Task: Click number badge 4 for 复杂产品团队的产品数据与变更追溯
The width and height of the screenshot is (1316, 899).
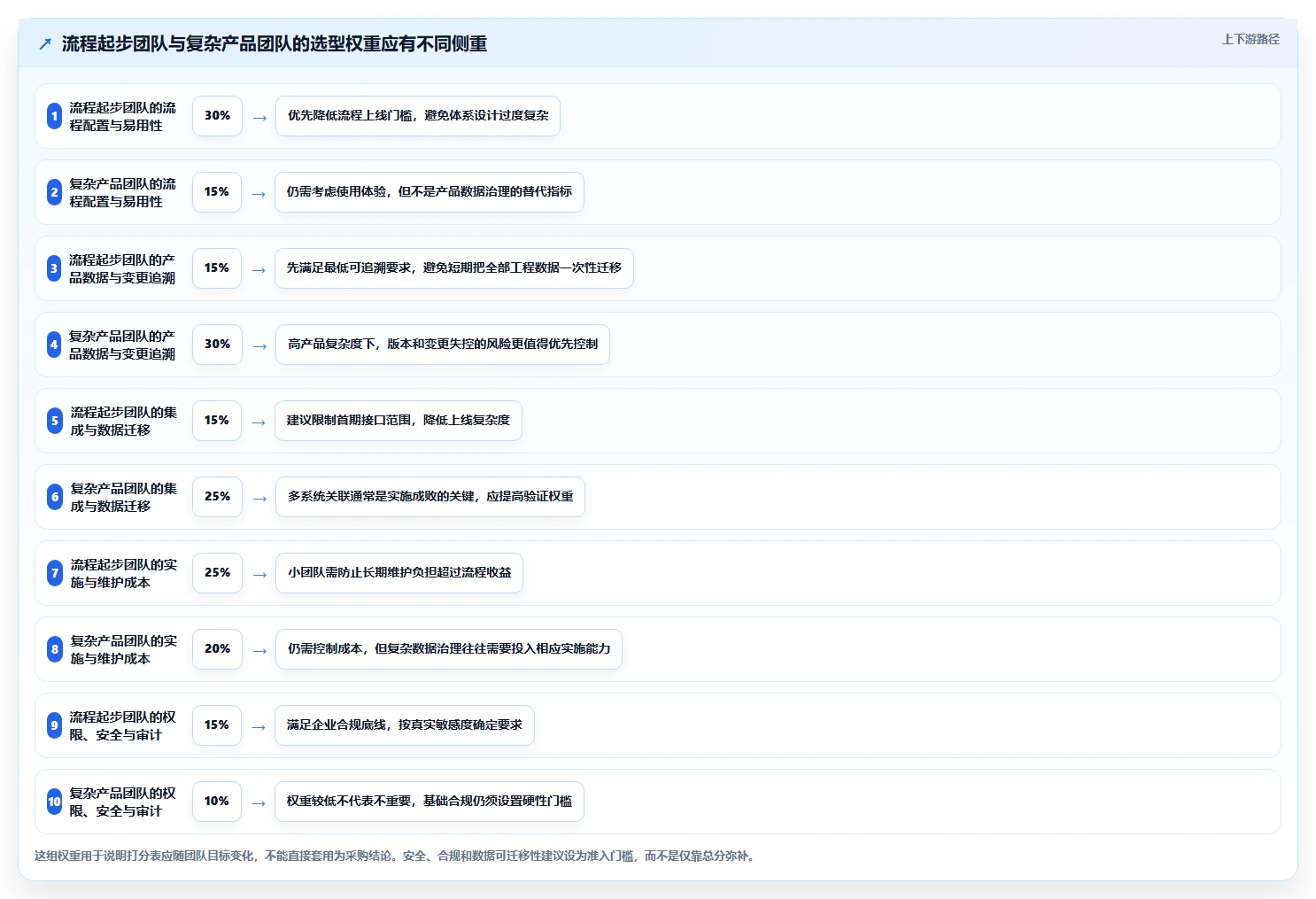Action: 54,345
